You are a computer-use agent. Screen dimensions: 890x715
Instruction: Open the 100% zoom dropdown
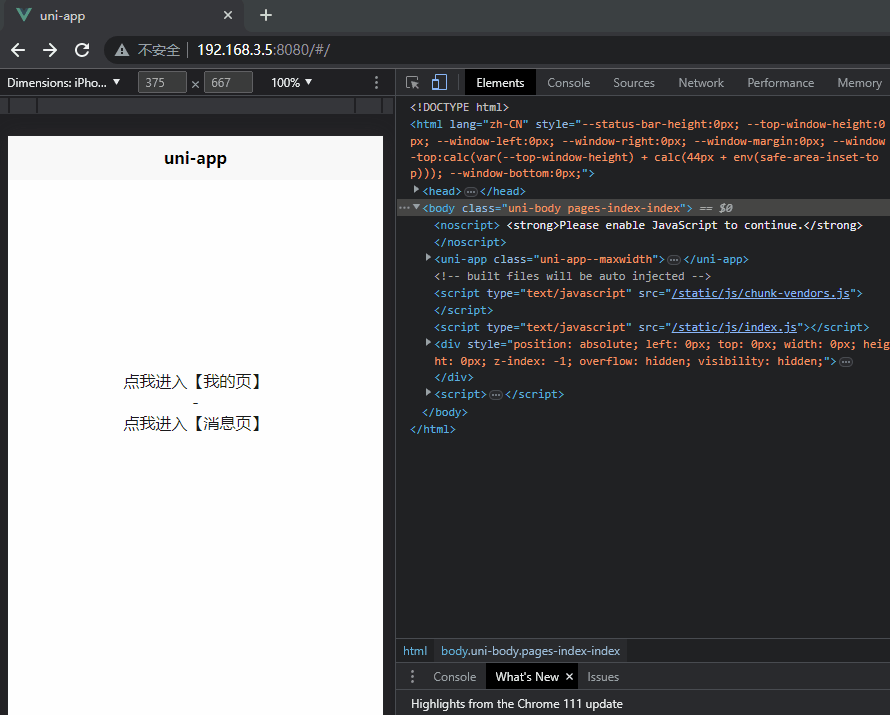pos(292,83)
